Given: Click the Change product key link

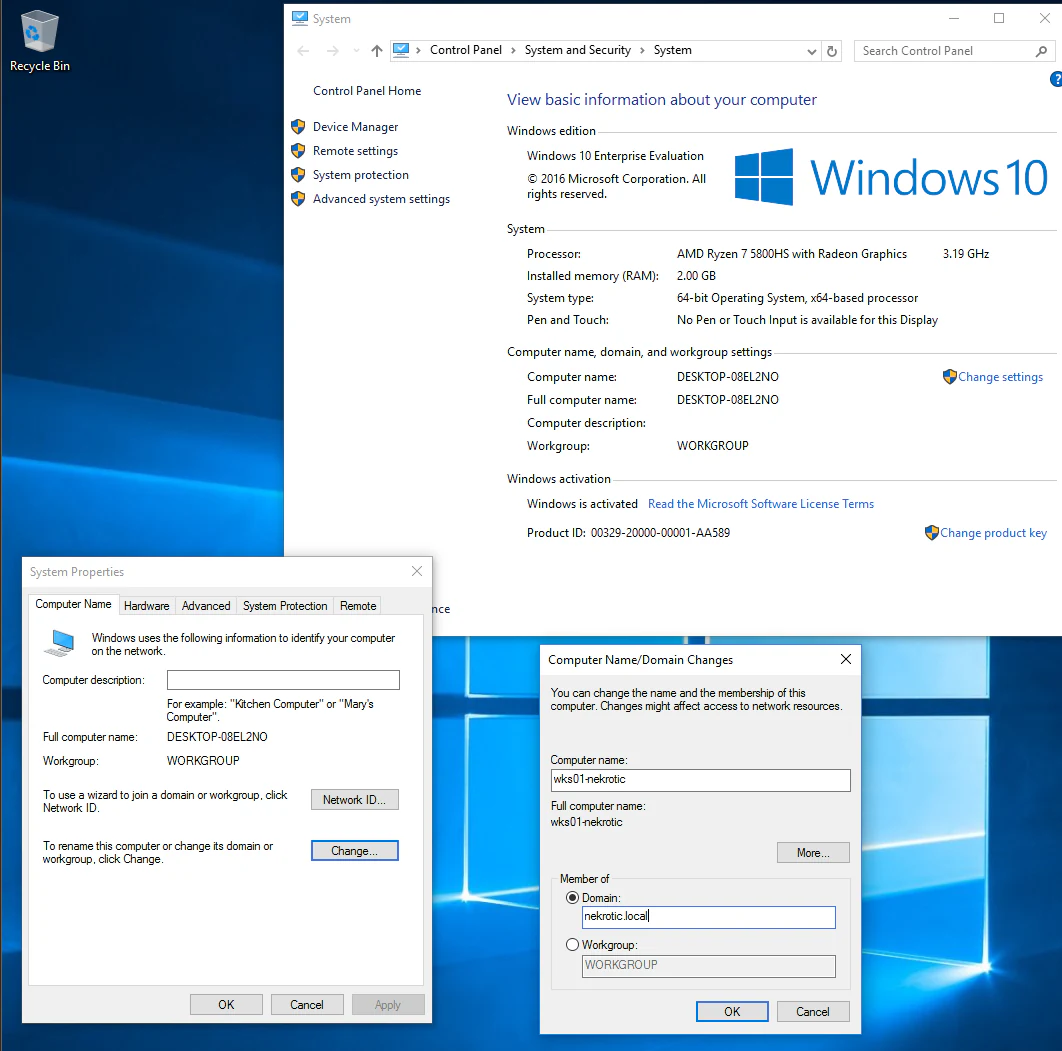Looking at the screenshot, I should pos(994,532).
